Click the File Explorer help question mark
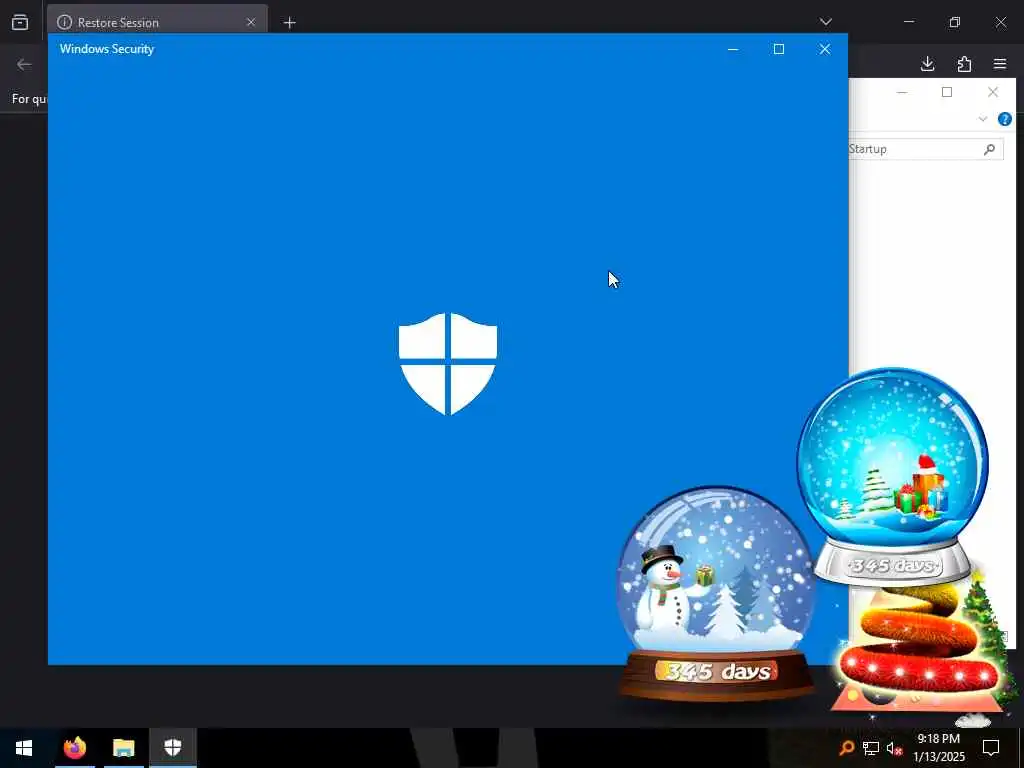This screenshot has height=768, width=1024. click(1004, 119)
